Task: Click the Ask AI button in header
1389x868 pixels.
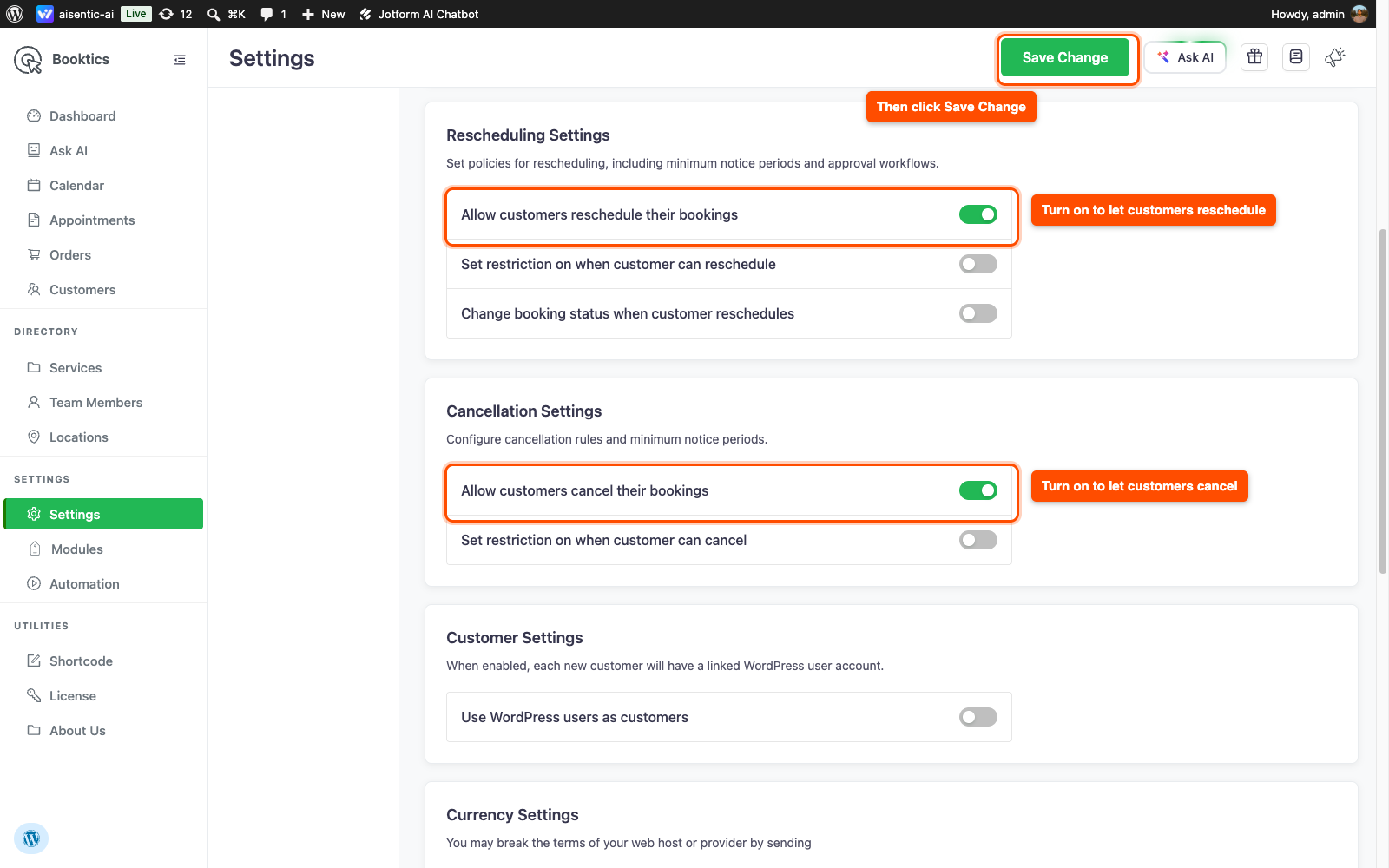Action: 1185,57
